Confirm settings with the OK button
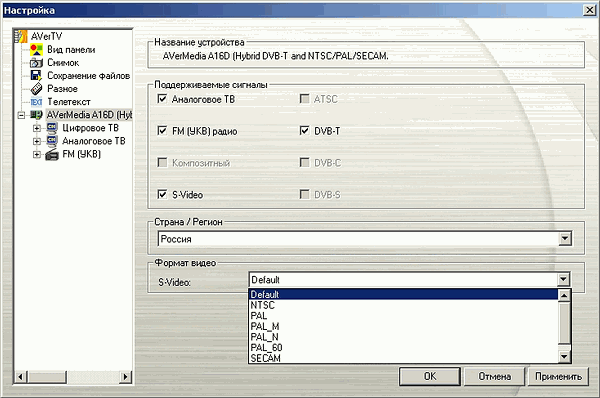The width and height of the screenshot is (600, 398). point(430,377)
